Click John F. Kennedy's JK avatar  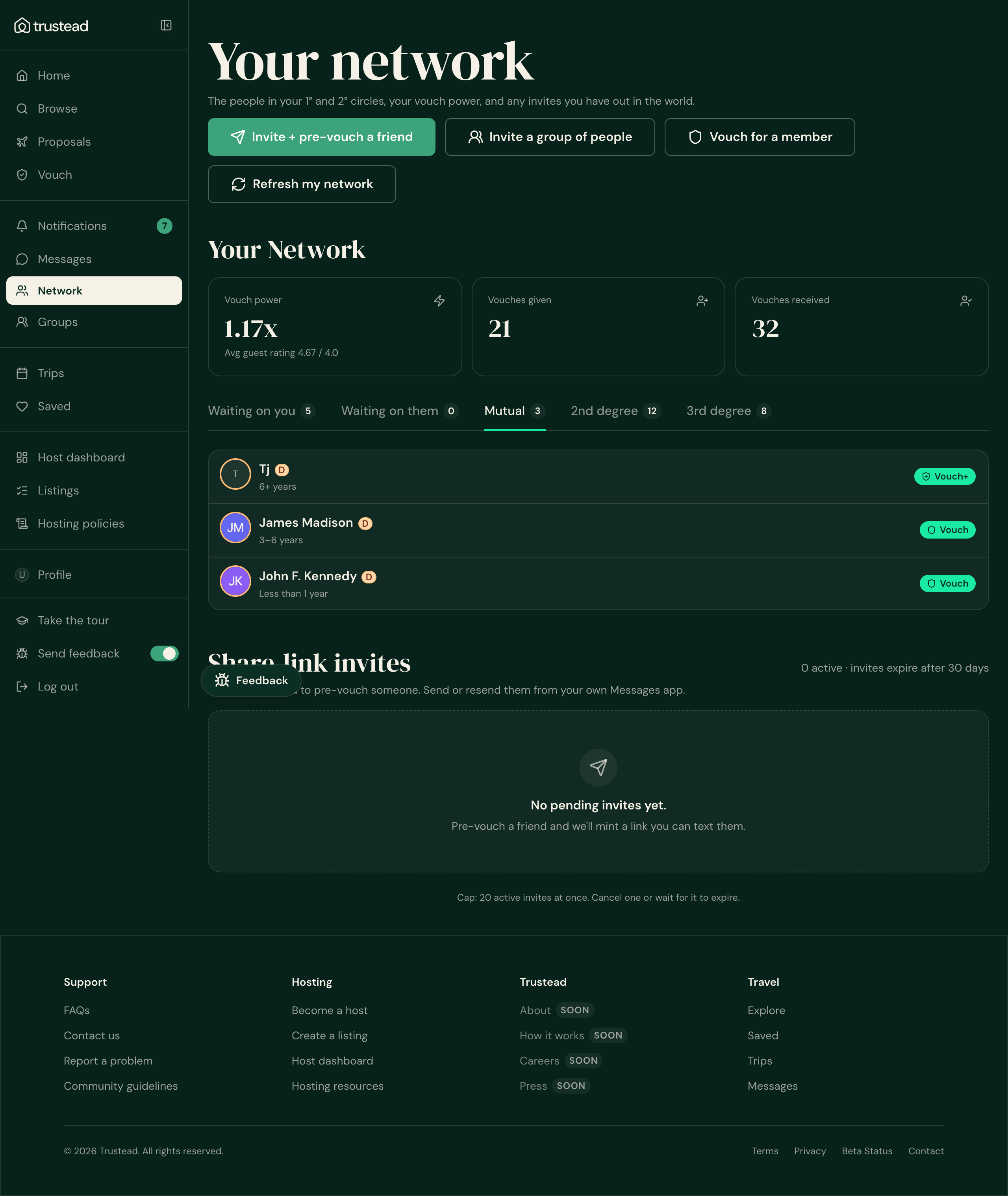click(235, 581)
